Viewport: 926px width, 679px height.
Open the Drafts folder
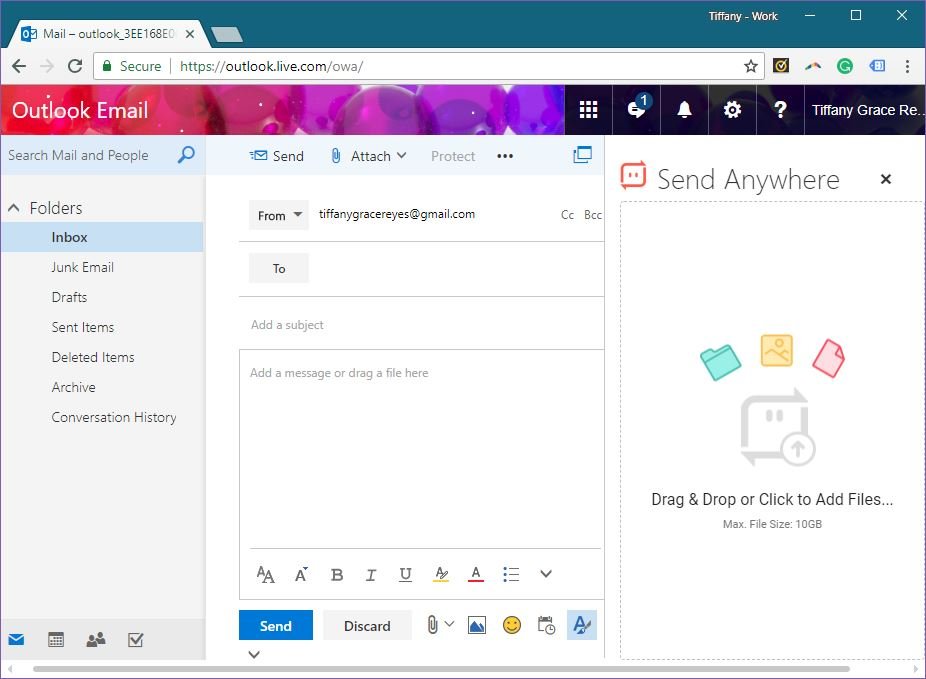coord(69,297)
